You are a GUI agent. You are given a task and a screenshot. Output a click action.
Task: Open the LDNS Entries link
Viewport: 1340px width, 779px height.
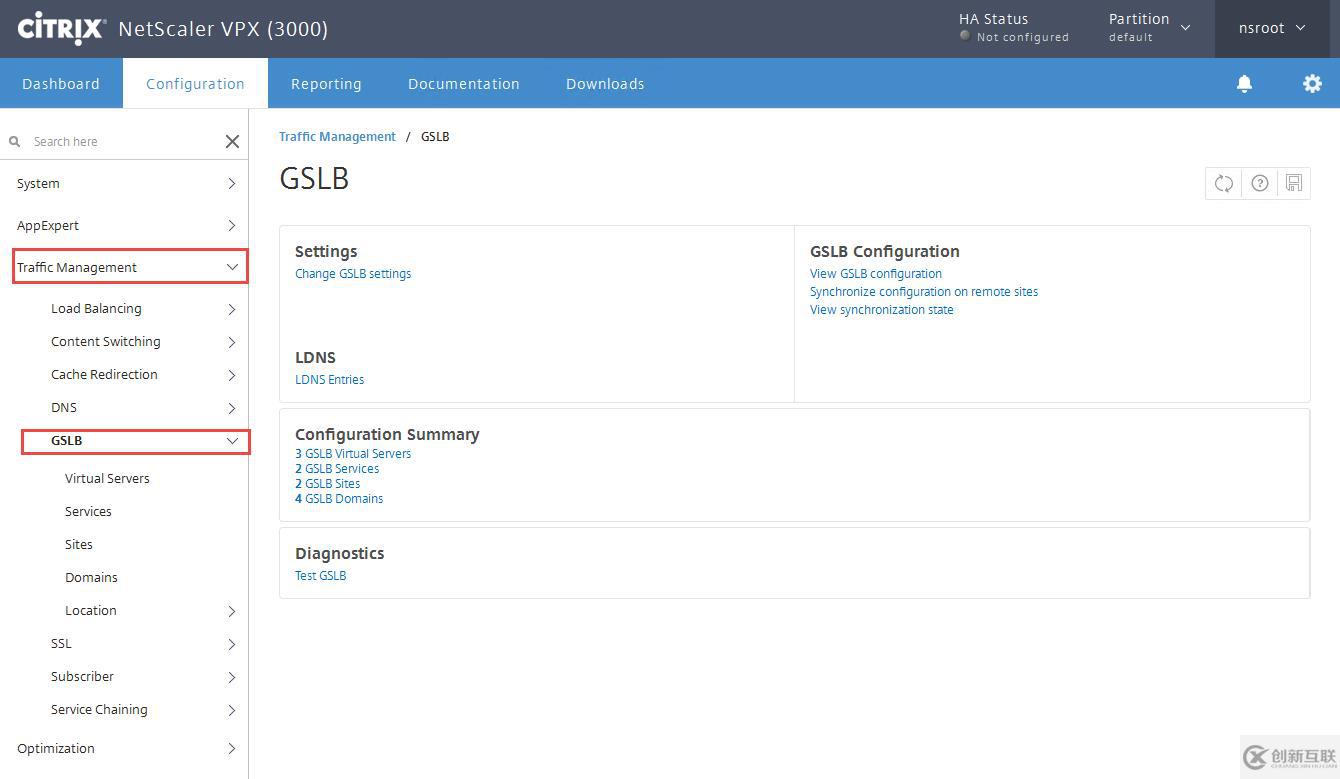click(330, 380)
